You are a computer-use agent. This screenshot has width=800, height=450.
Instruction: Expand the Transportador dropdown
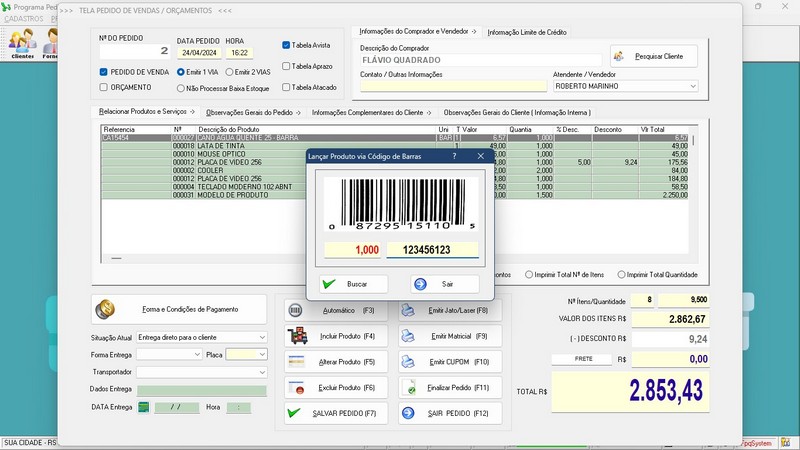pyautogui.click(x=262, y=372)
